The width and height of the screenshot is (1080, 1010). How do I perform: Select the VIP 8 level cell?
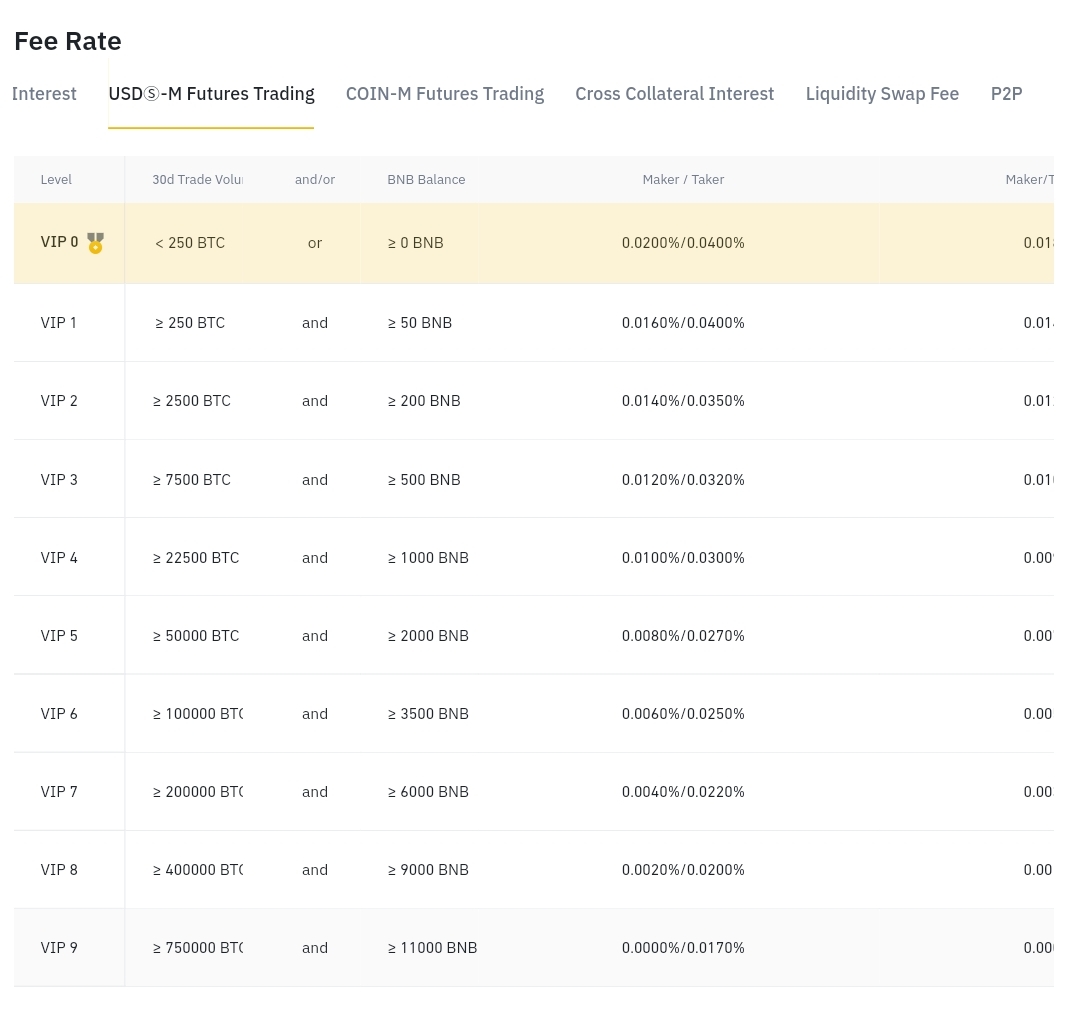click(59, 870)
